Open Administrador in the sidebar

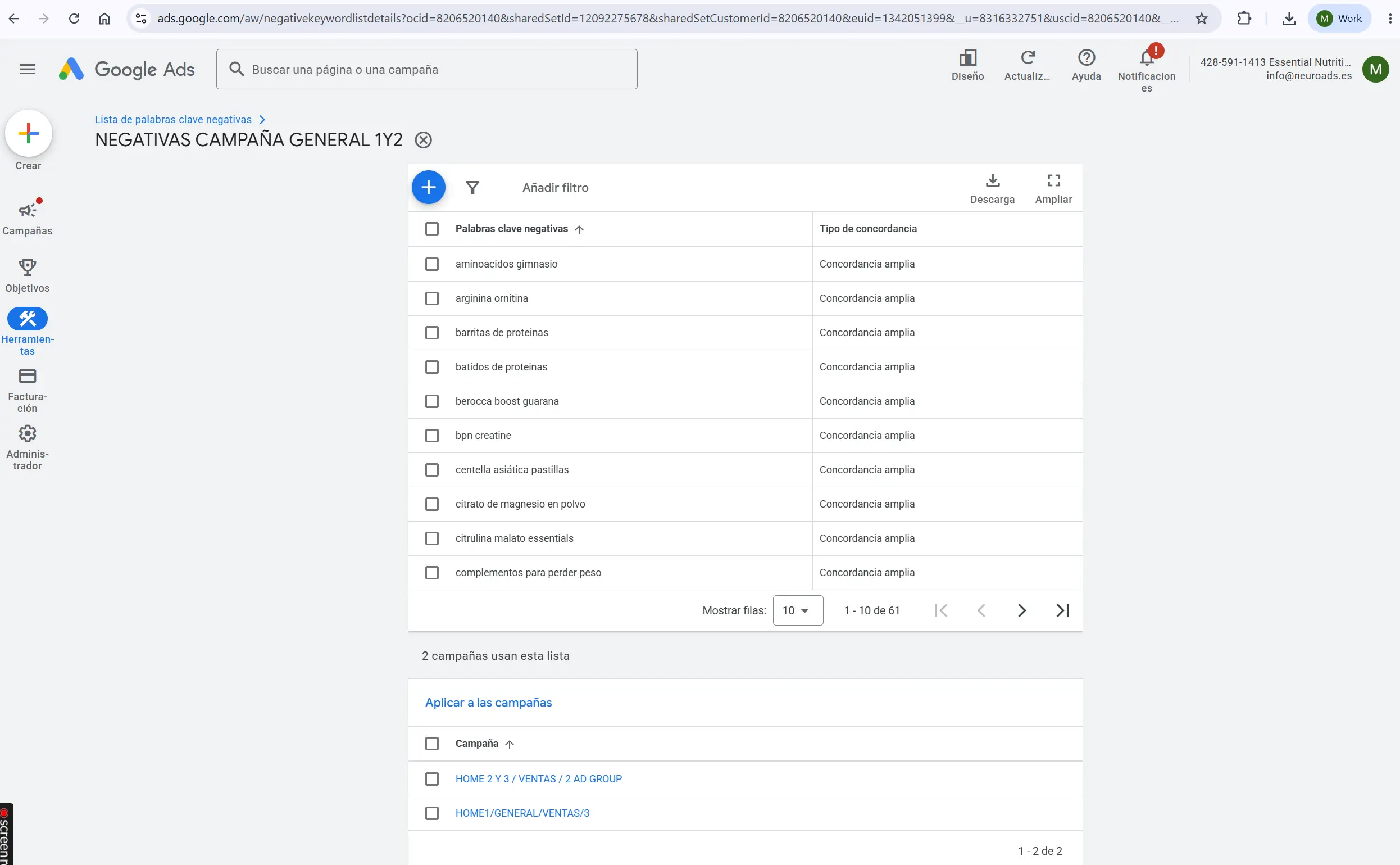click(28, 447)
